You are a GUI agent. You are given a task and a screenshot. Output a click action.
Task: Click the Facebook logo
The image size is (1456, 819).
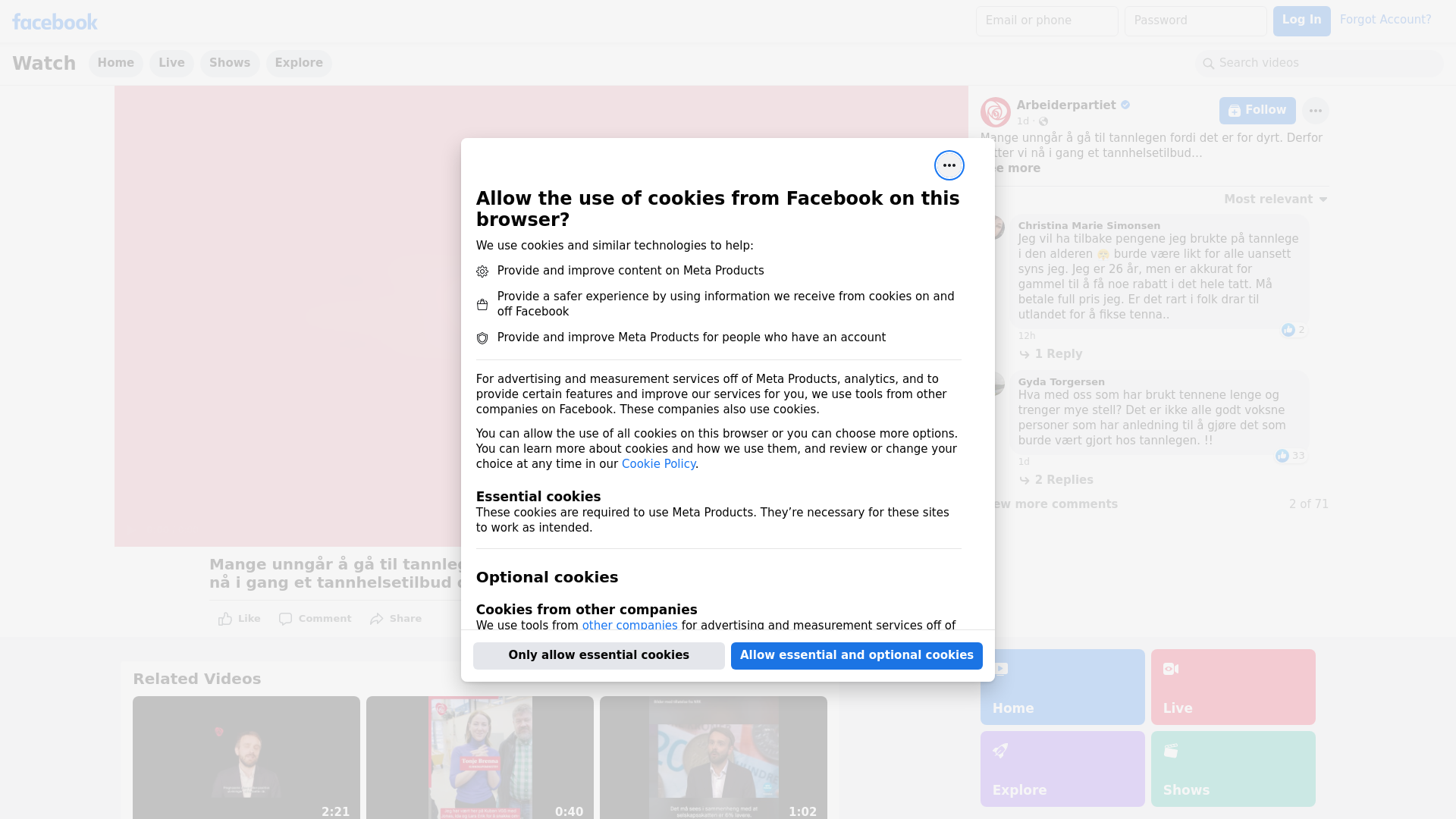click(55, 22)
